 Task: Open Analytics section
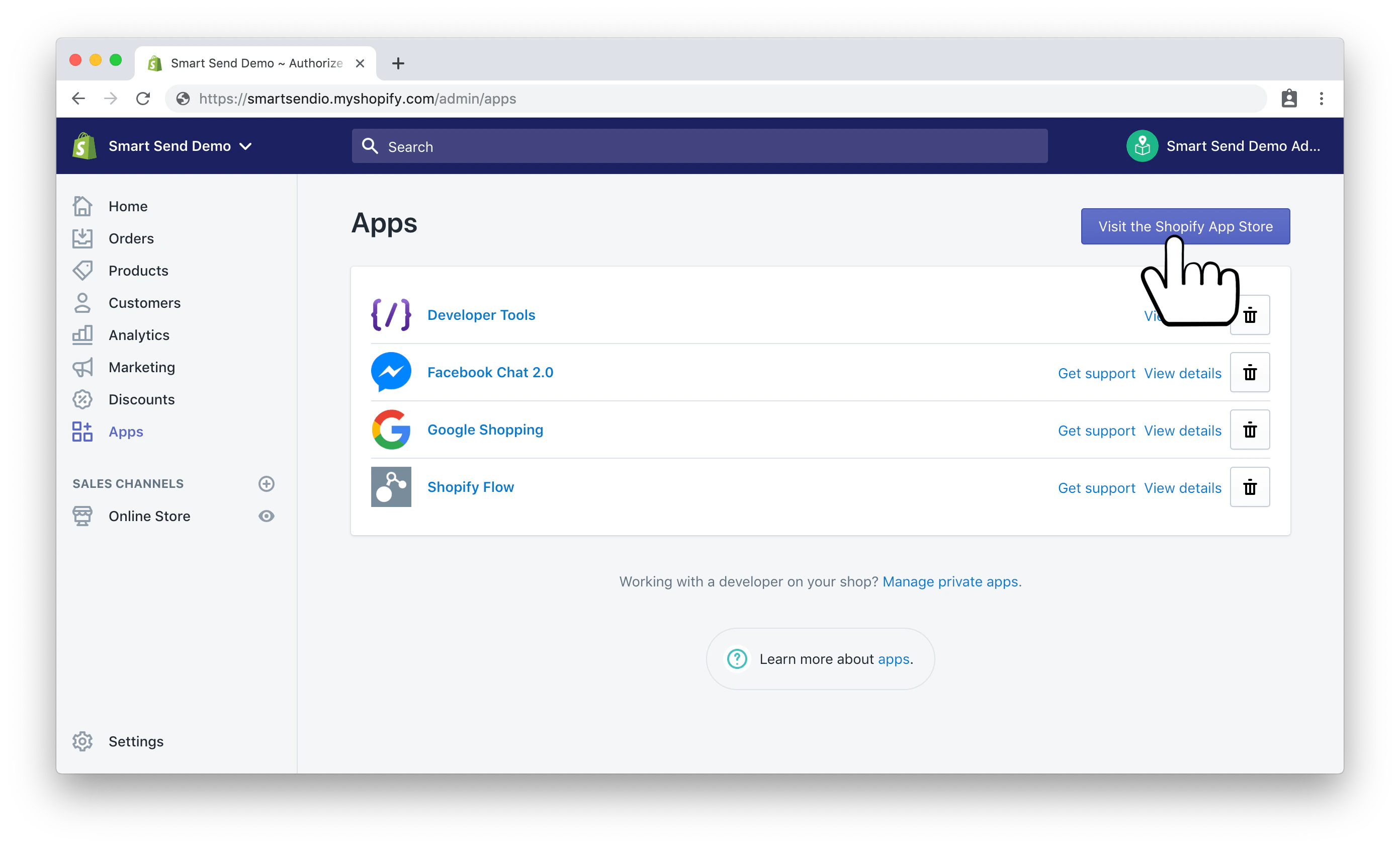139,335
